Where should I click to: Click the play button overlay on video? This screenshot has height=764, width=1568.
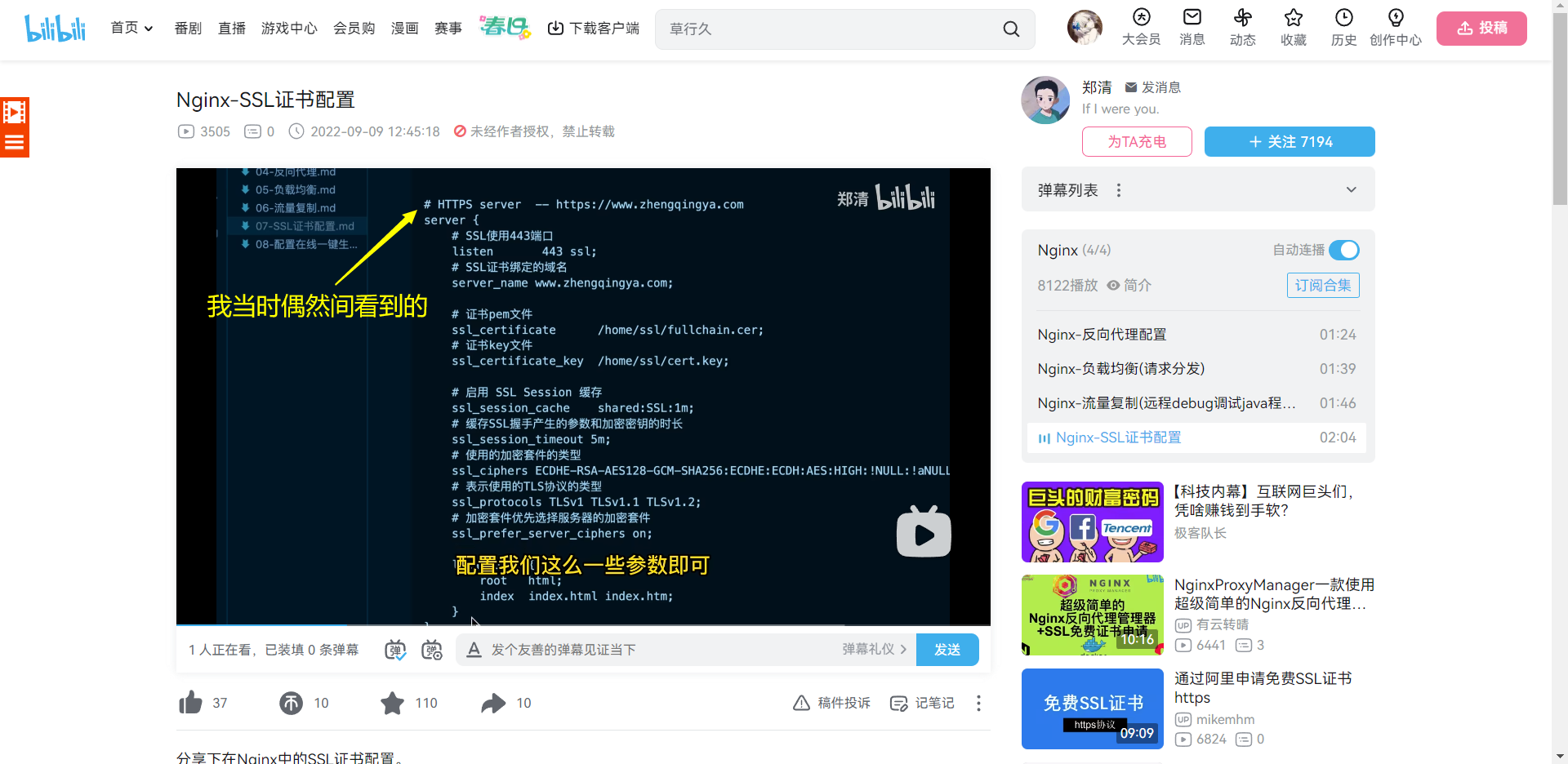coord(924,533)
